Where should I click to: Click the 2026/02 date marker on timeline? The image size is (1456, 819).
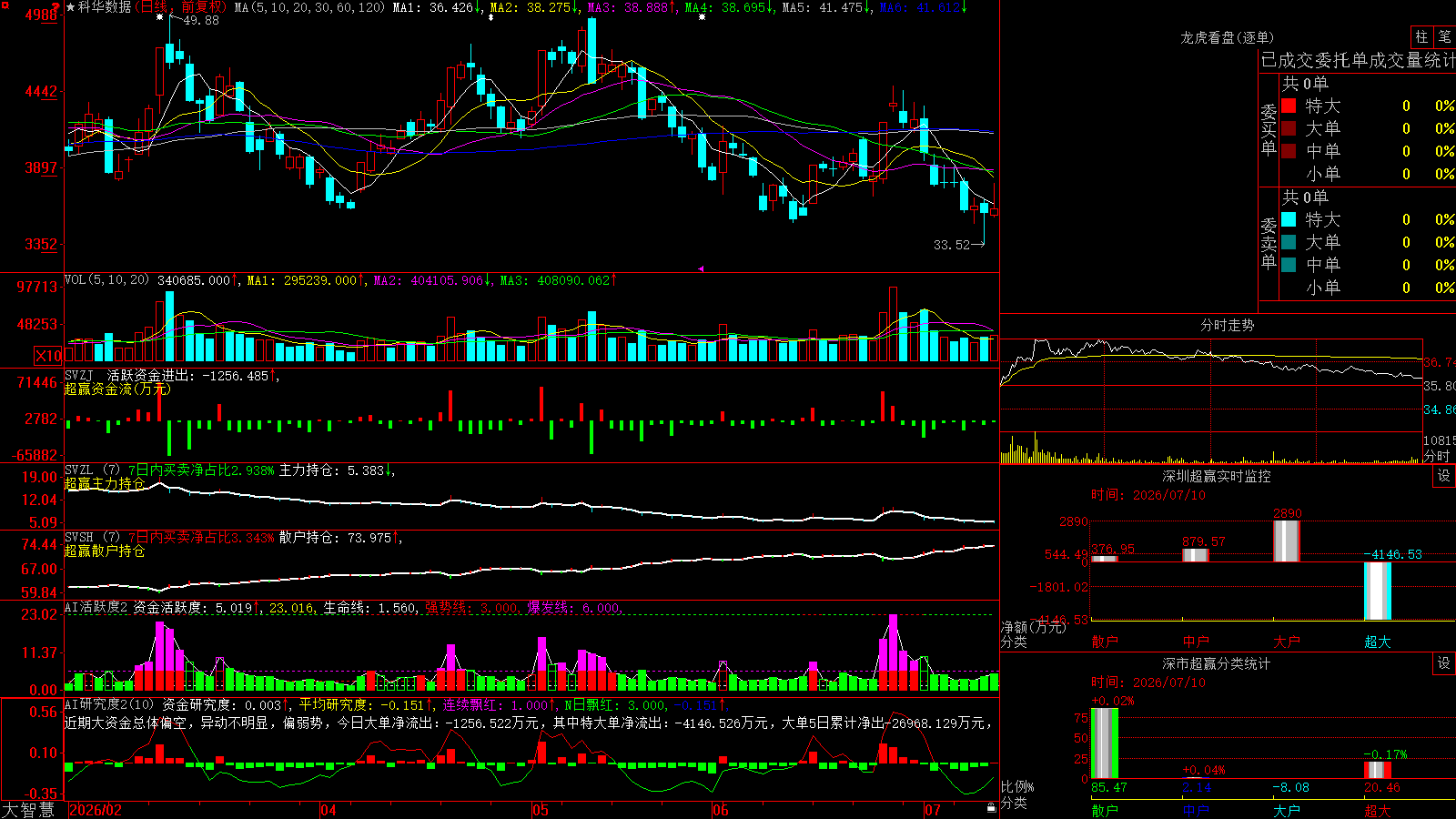[96, 810]
